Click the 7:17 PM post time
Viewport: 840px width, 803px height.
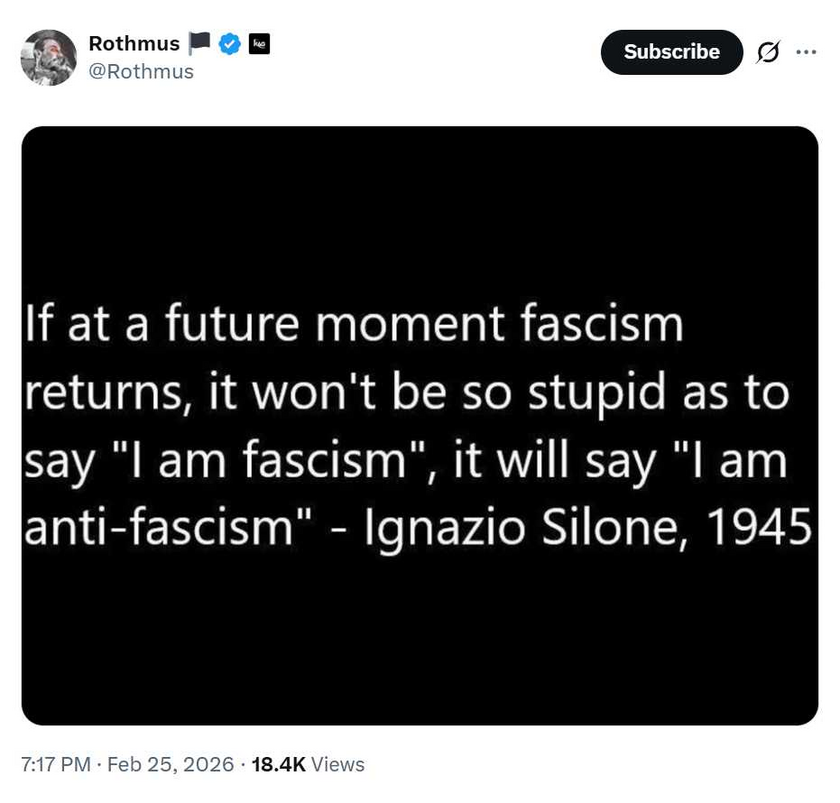[56, 765]
